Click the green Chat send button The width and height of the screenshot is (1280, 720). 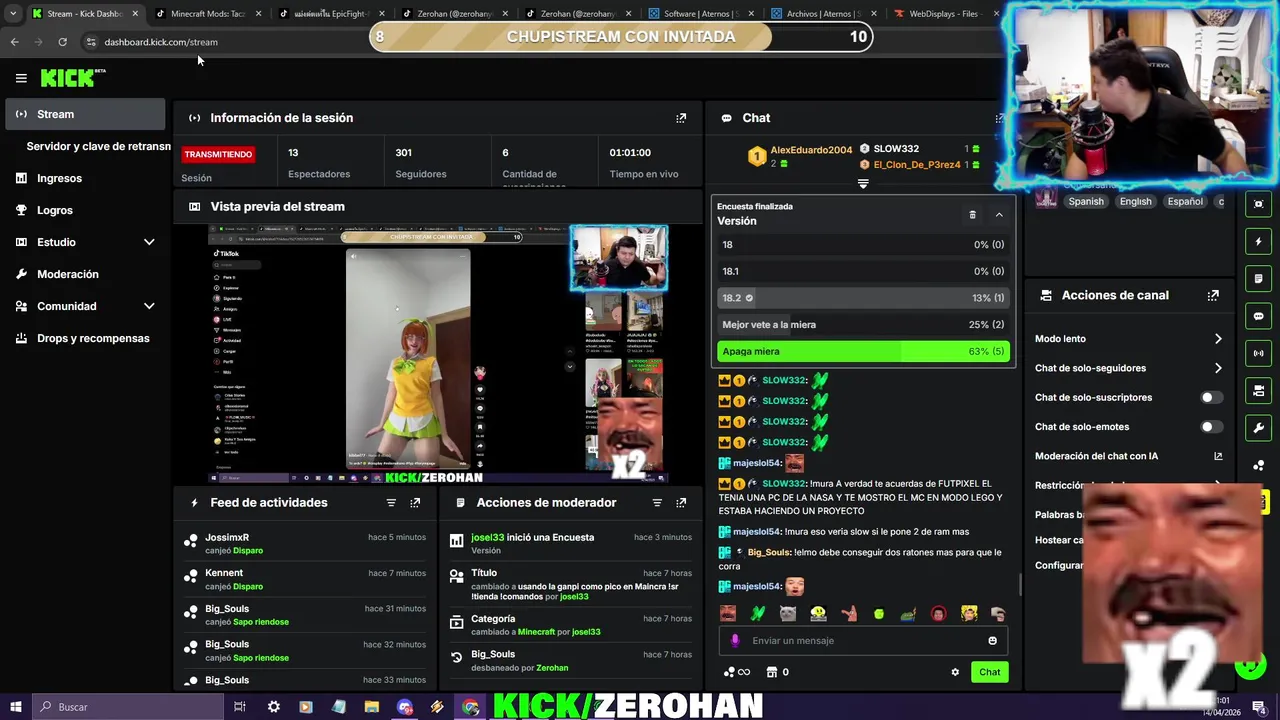[989, 672]
